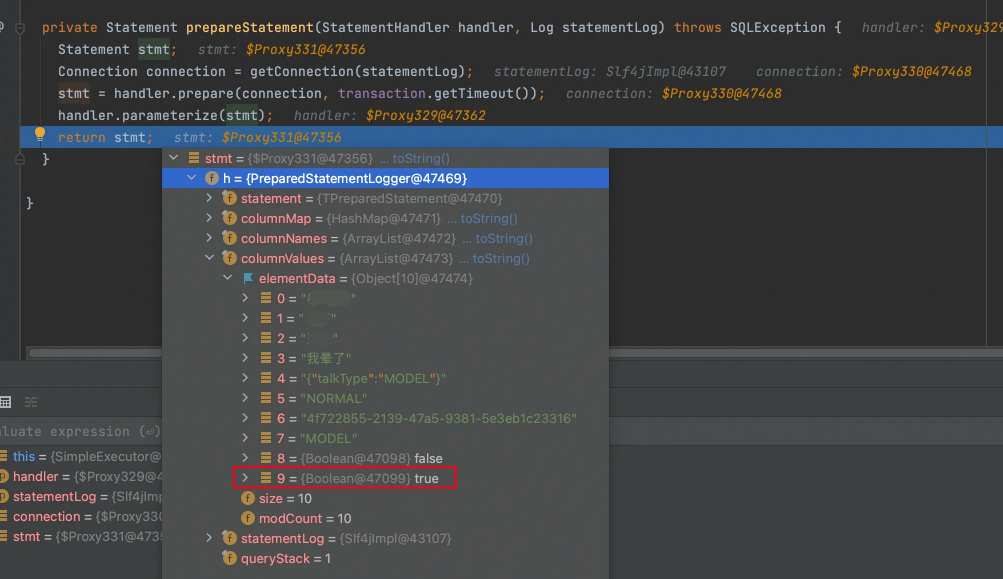Click the field icon next to size
The height and width of the screenshot is (579, 1003).
[x=247, y=498]
